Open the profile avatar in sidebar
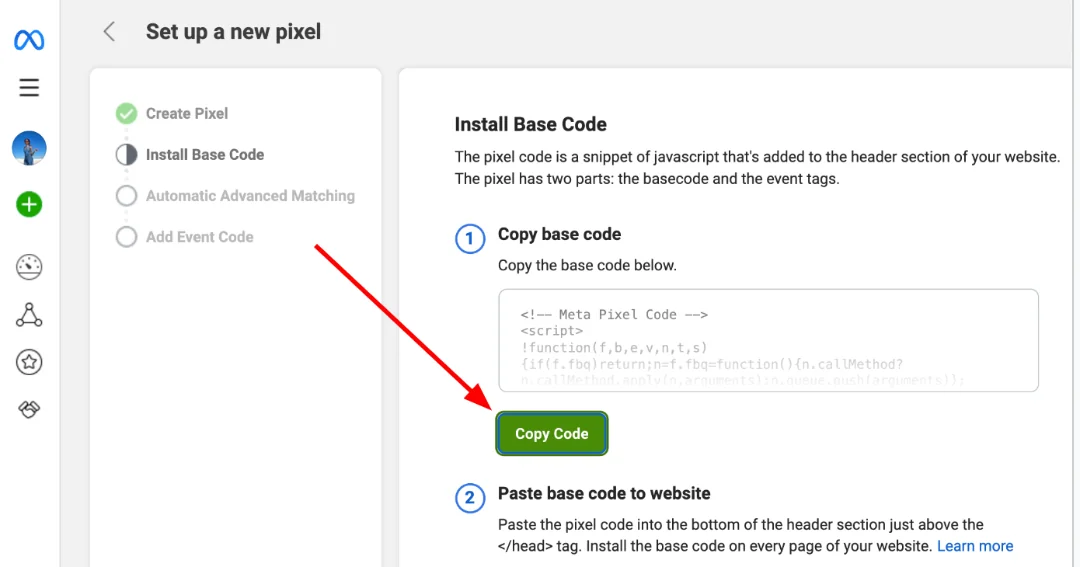The height and width of the screenshot is (567, 1080). click(x=29, y=148)
